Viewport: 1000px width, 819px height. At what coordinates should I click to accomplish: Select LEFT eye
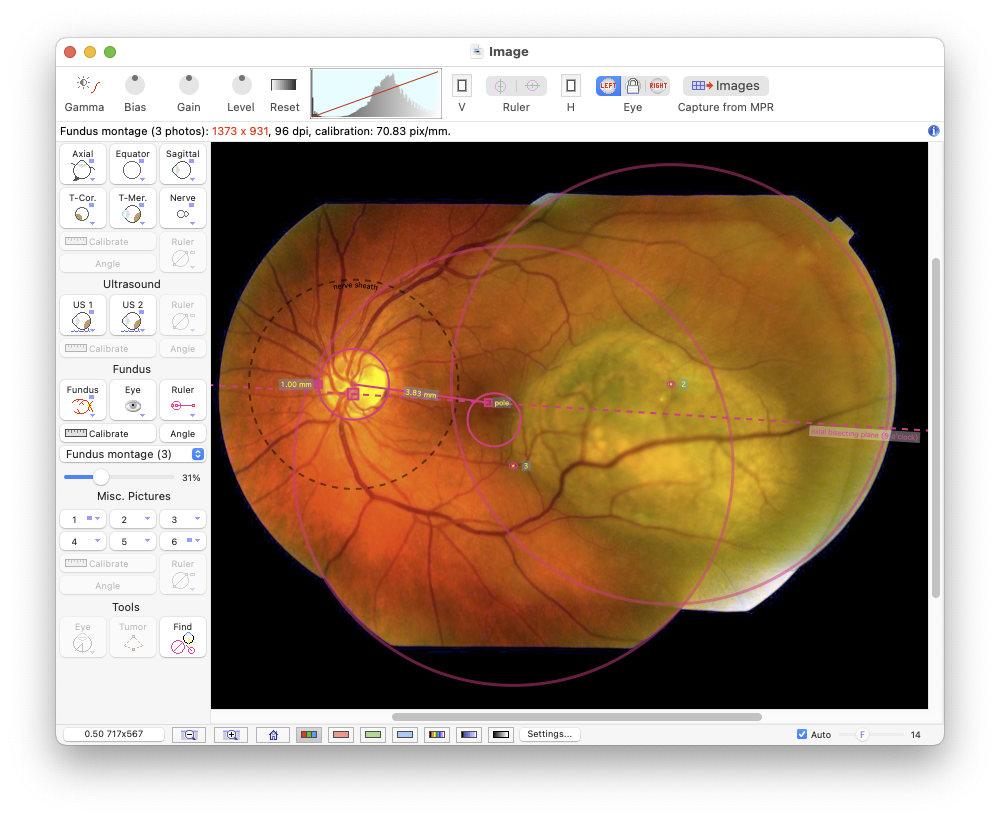(x=608, y=85)
